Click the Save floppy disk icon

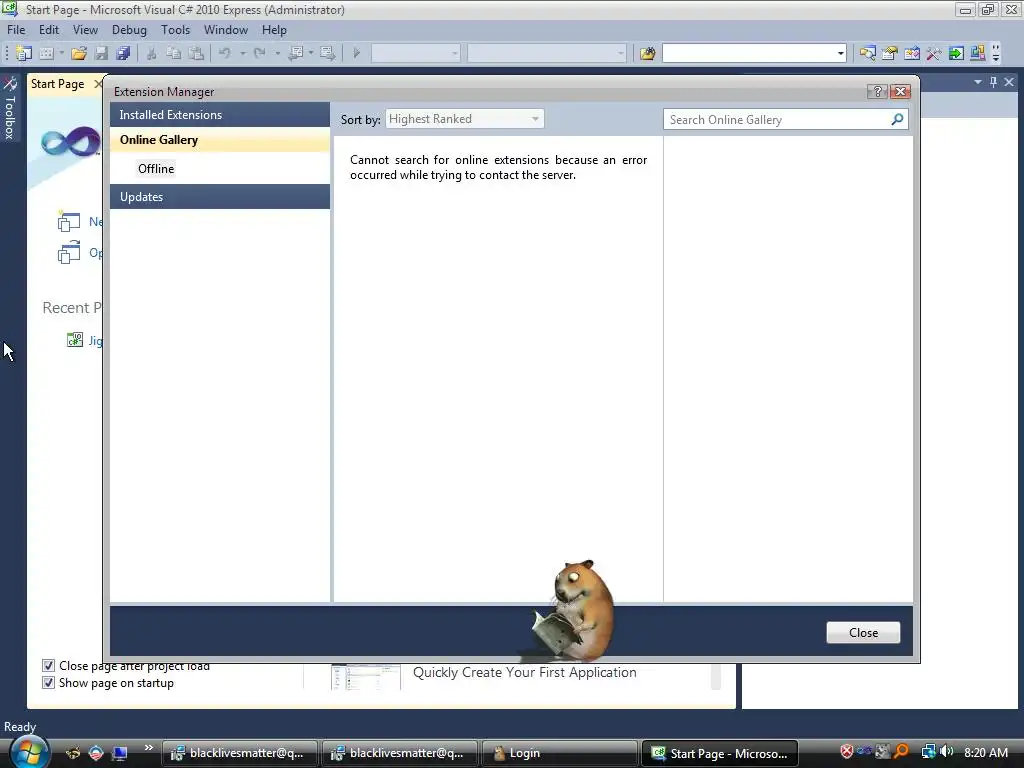101,53
